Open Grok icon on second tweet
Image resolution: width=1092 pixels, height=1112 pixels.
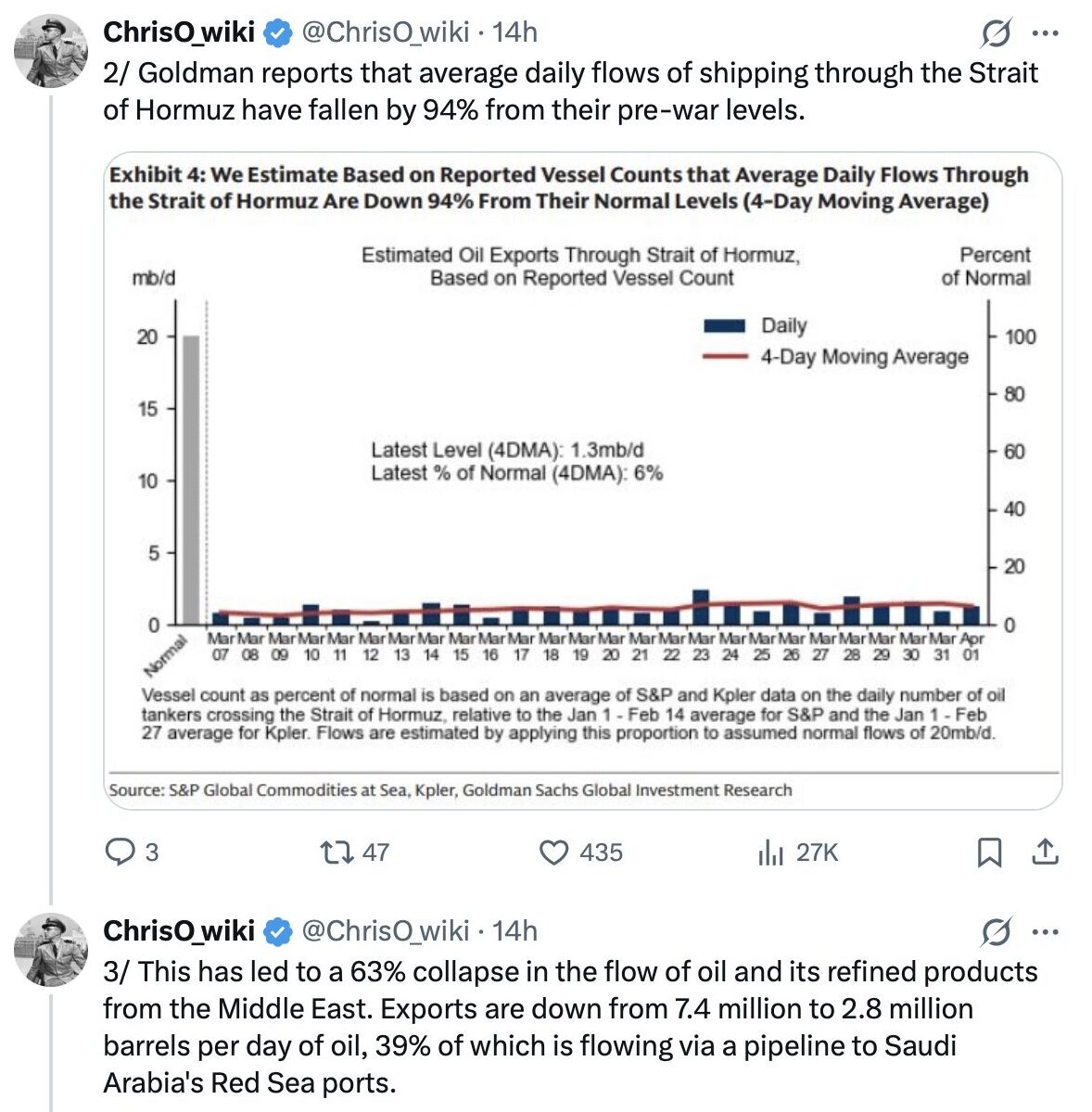click(996, 933)
